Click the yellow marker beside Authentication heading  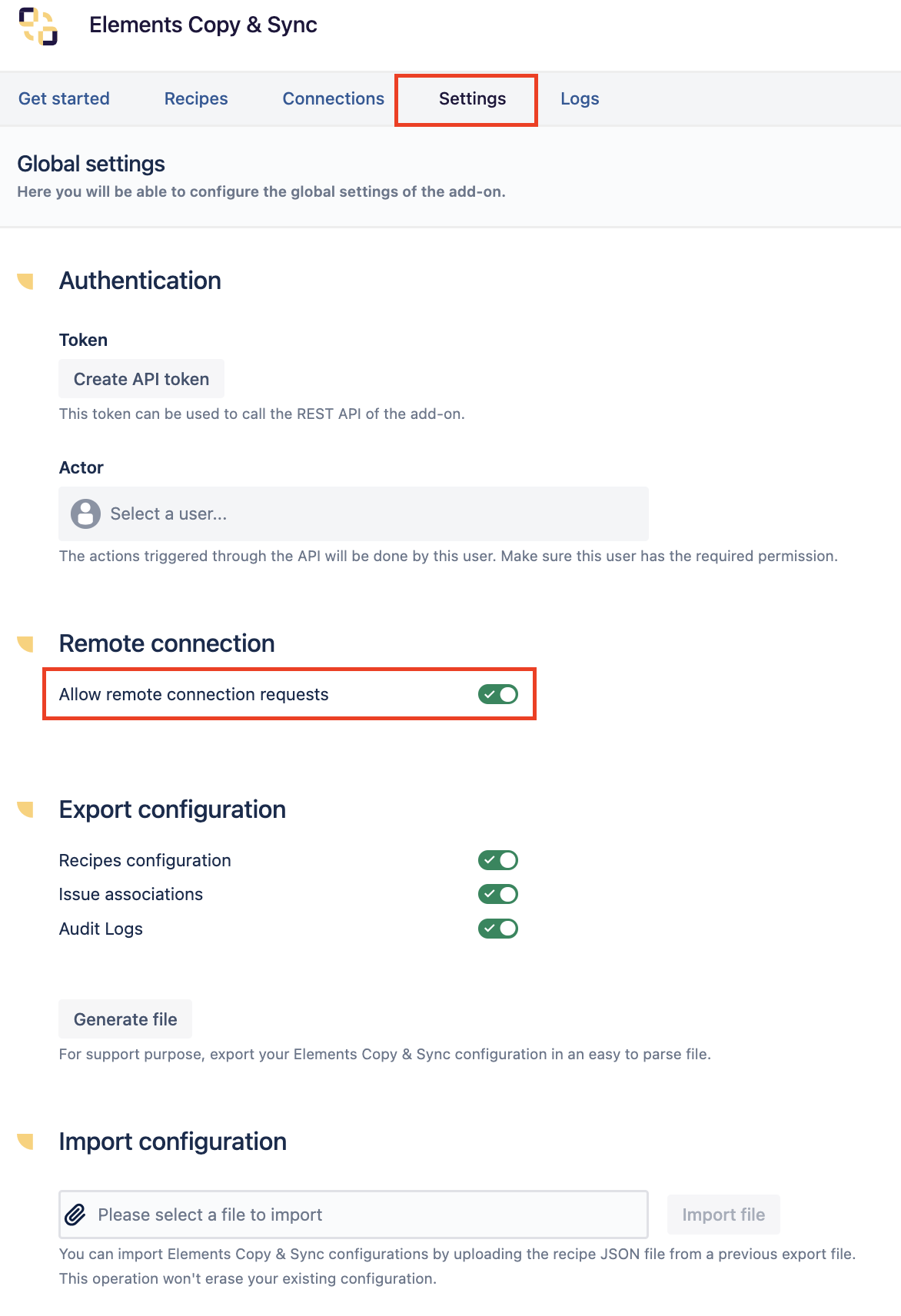pyautogui.click(x=26, y=281)
